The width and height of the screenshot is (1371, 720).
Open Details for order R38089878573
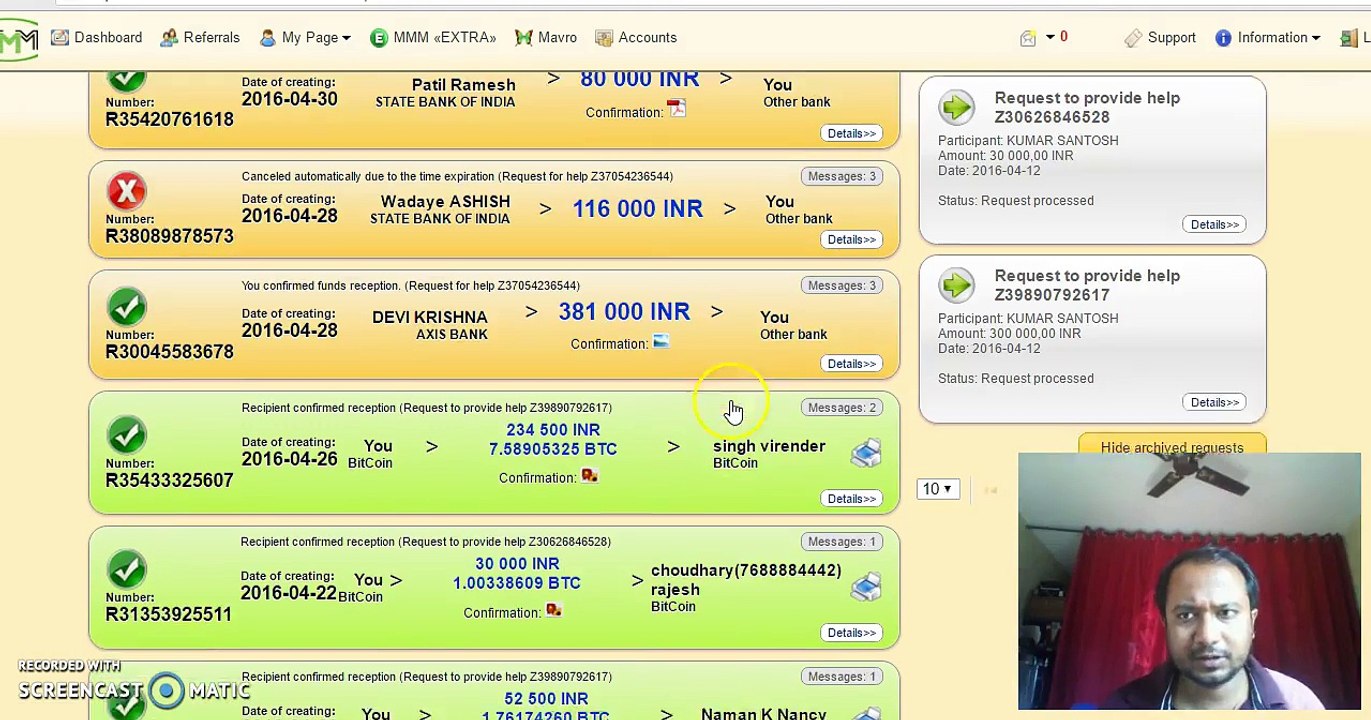click(852, 239)
